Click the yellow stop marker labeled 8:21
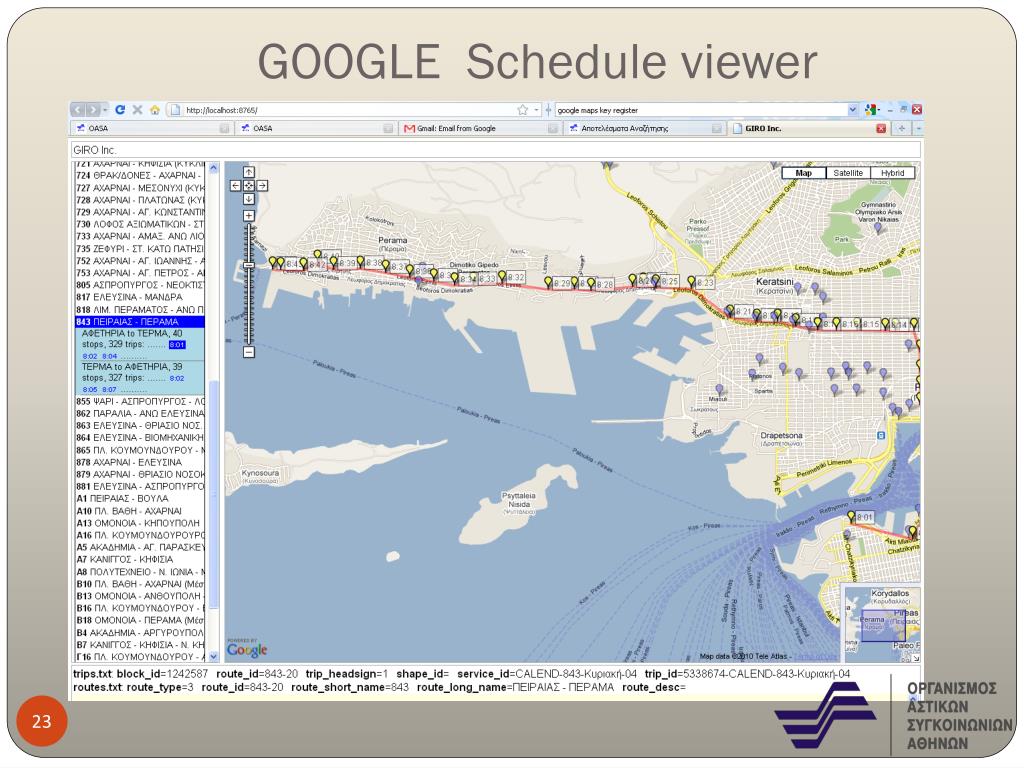The width and height of the screenshot is (1024, 768). [730, 311]
